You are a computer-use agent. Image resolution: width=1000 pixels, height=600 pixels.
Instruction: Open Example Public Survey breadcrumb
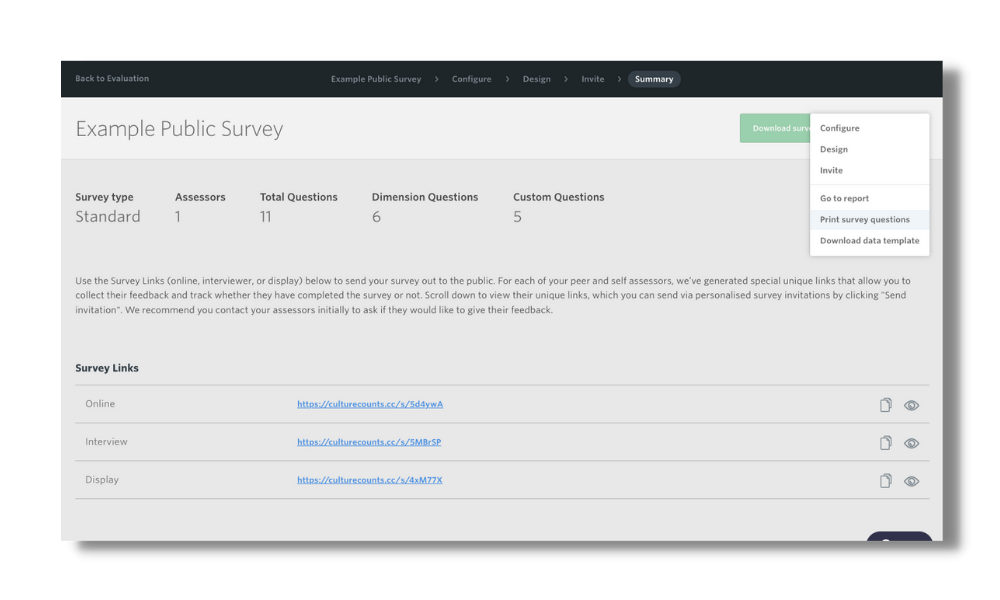click(x=376, y=79)
